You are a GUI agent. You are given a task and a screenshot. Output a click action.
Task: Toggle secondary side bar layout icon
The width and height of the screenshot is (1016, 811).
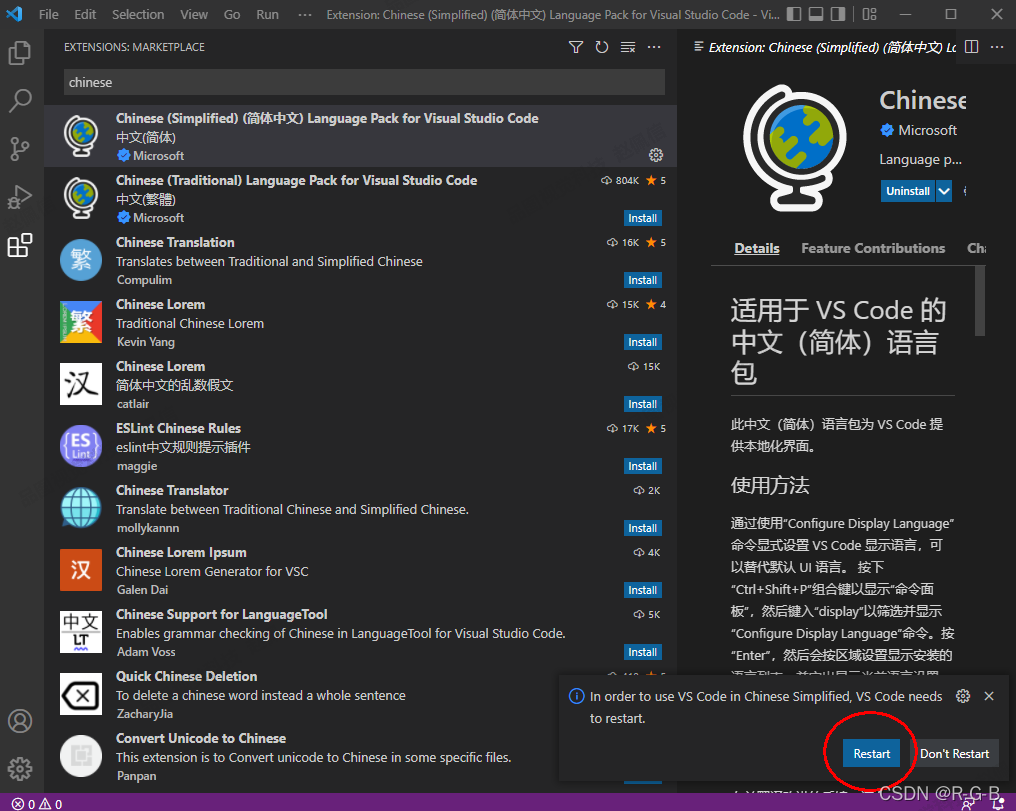[838, 14]
